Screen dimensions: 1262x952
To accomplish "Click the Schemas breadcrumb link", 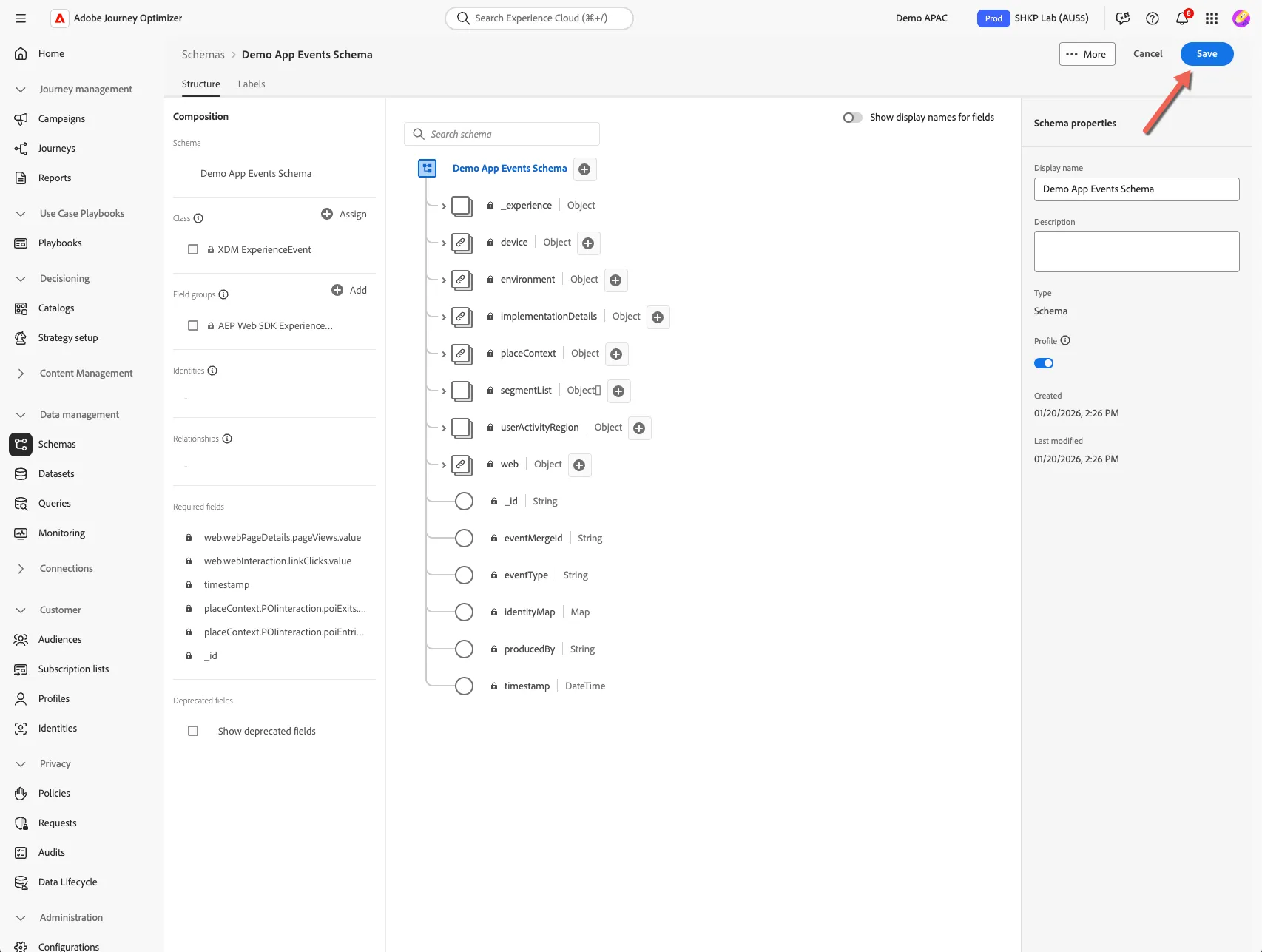I will 203,55.
